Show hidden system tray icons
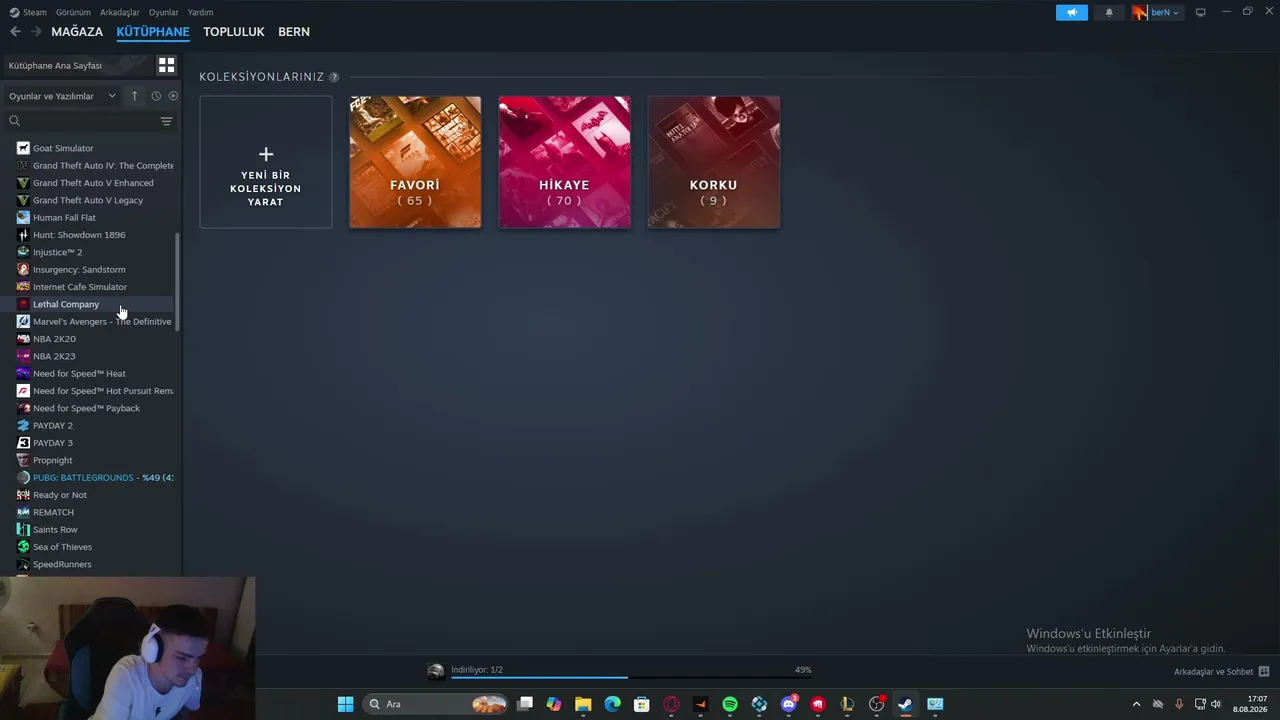 pyautogui.click(x=1136, y=704)
